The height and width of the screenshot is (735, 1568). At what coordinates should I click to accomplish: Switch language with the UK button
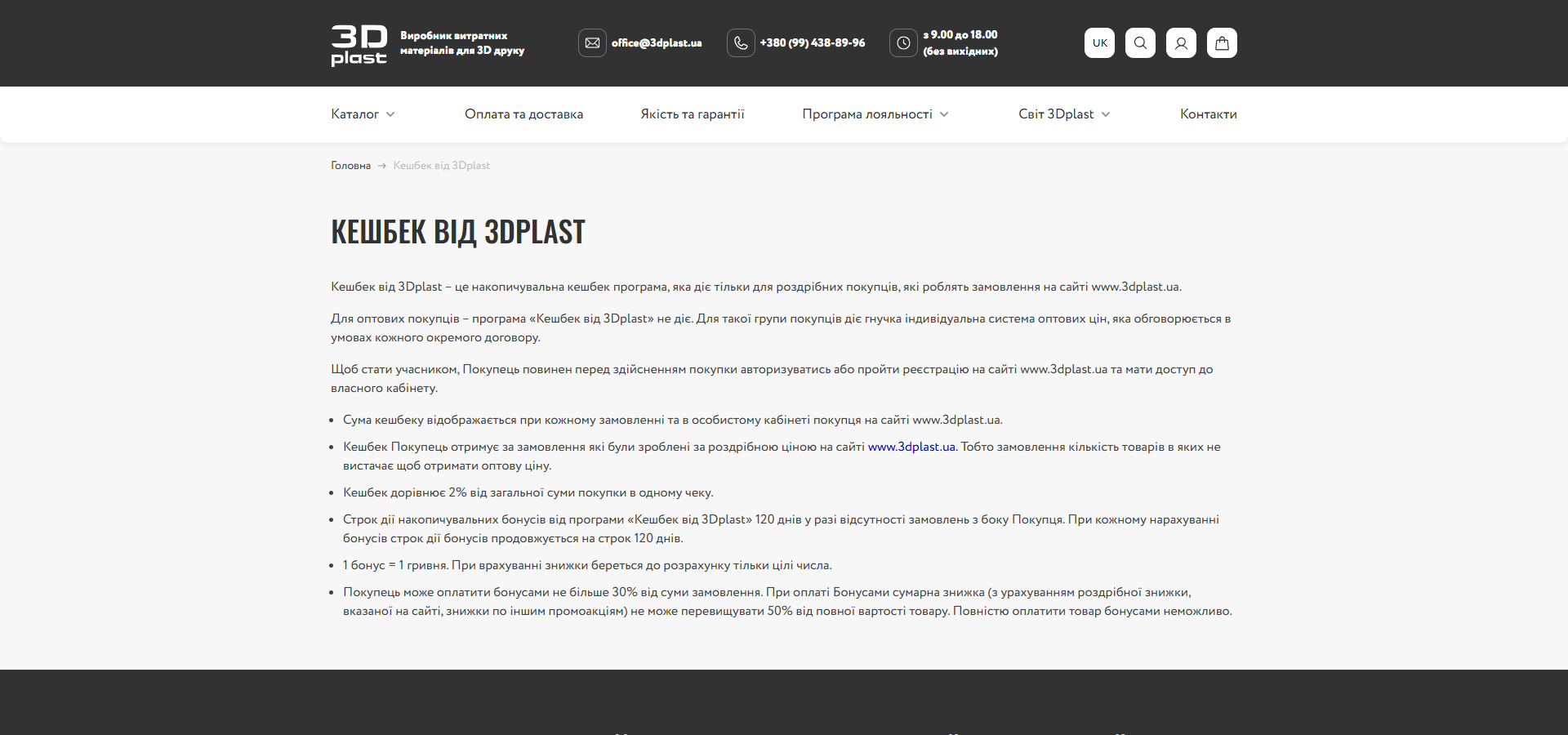pos(1099,43)
